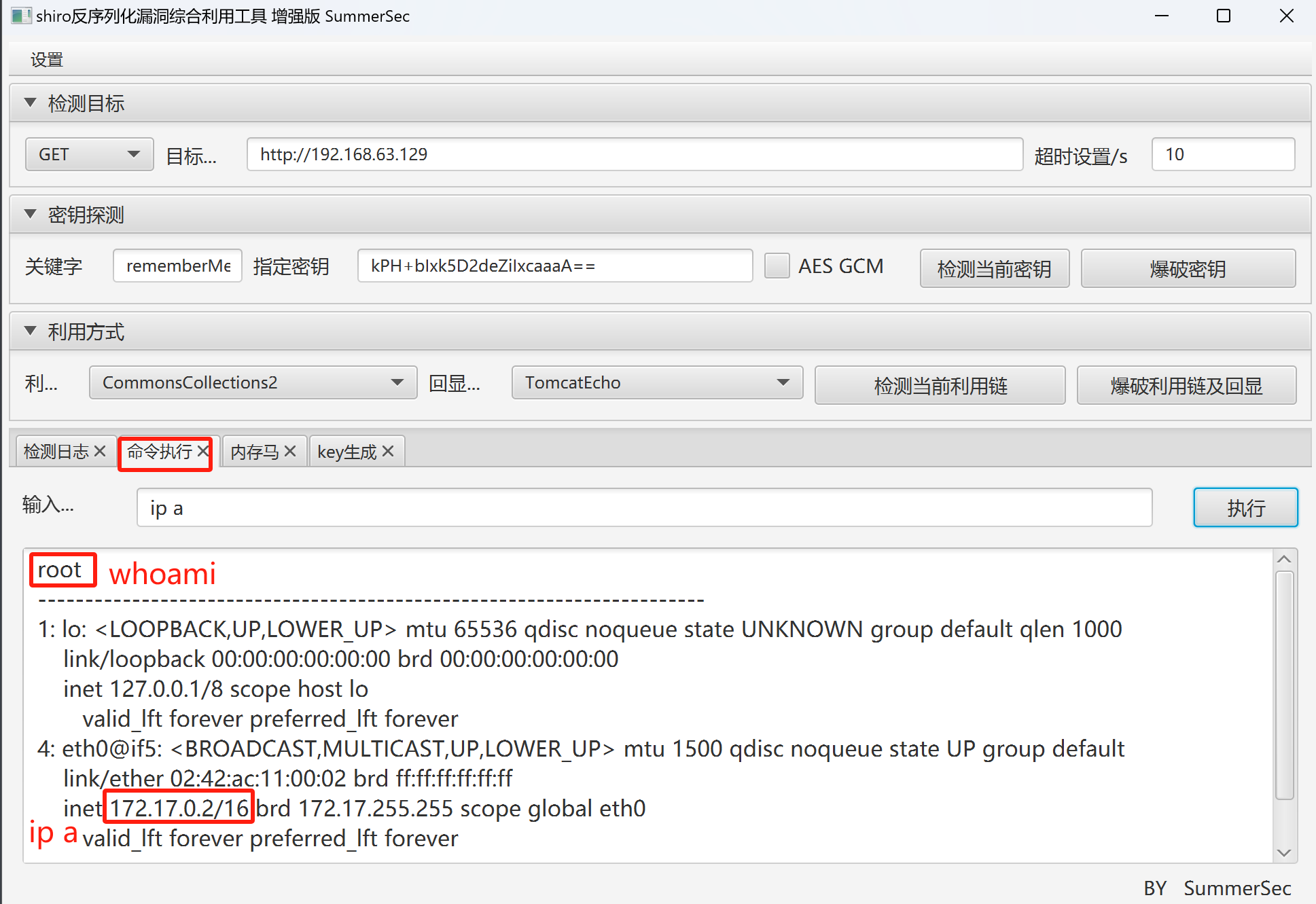This screenshot has height=904, width=1316.
Task: Open the CommonsCollections2 gadget chain dropdown
Action: 253,382
